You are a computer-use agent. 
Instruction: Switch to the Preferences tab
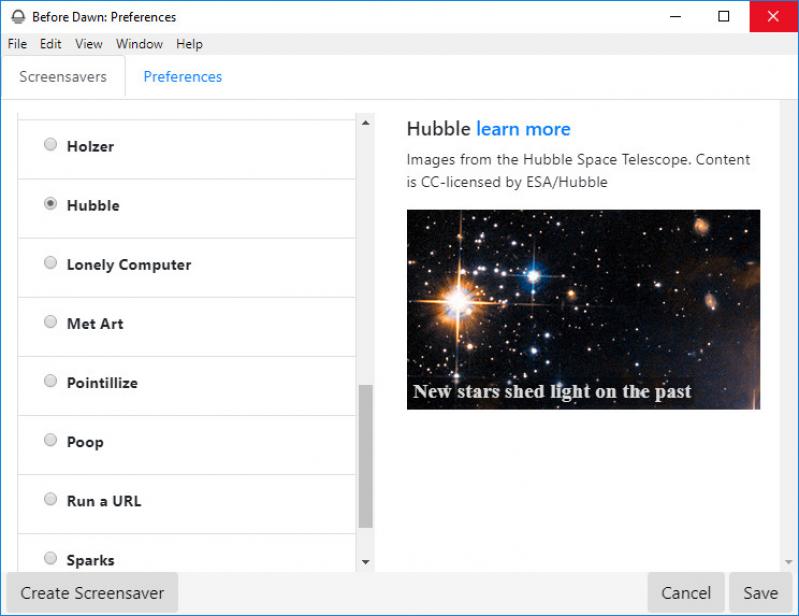point(182,76)
